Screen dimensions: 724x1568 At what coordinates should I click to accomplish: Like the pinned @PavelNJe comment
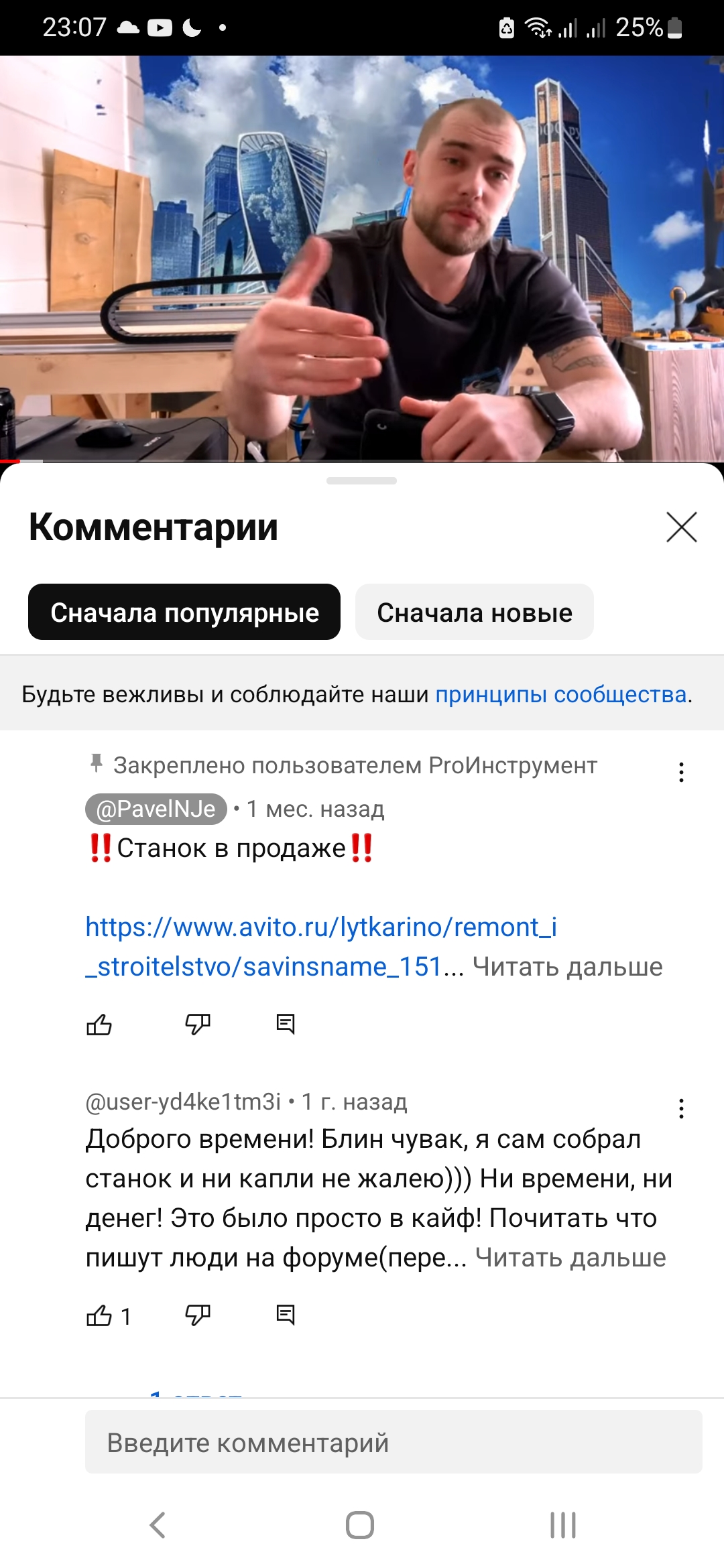[x=99, y=1024]
